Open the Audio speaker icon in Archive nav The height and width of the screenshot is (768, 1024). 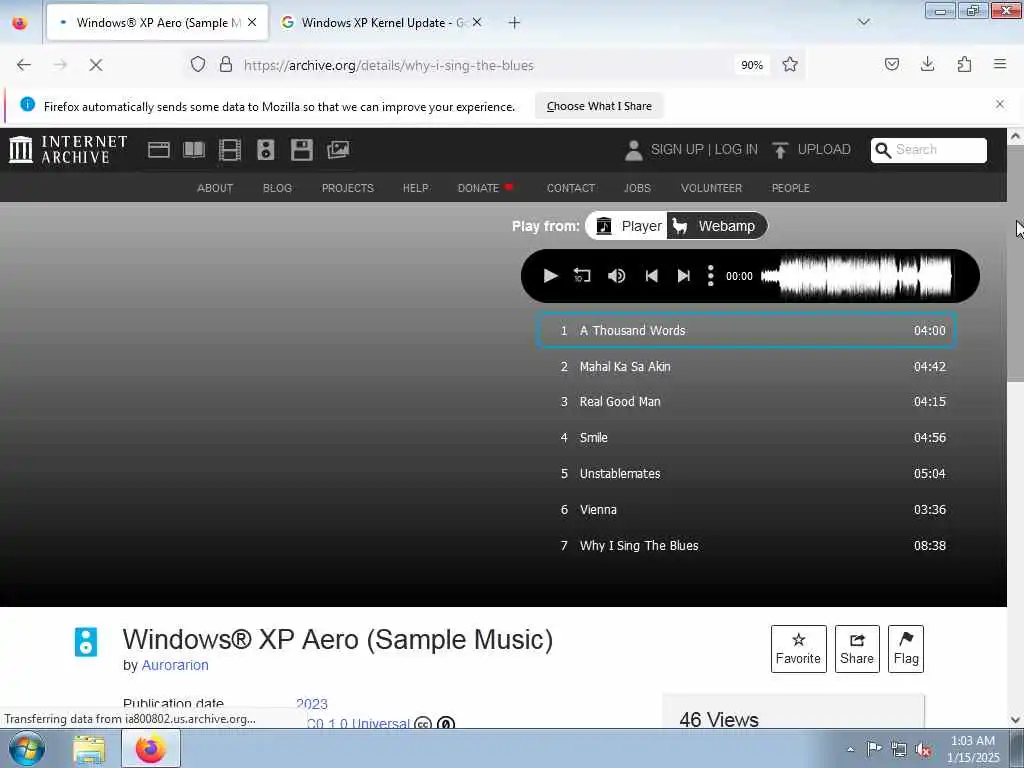[x=266, y=150]
